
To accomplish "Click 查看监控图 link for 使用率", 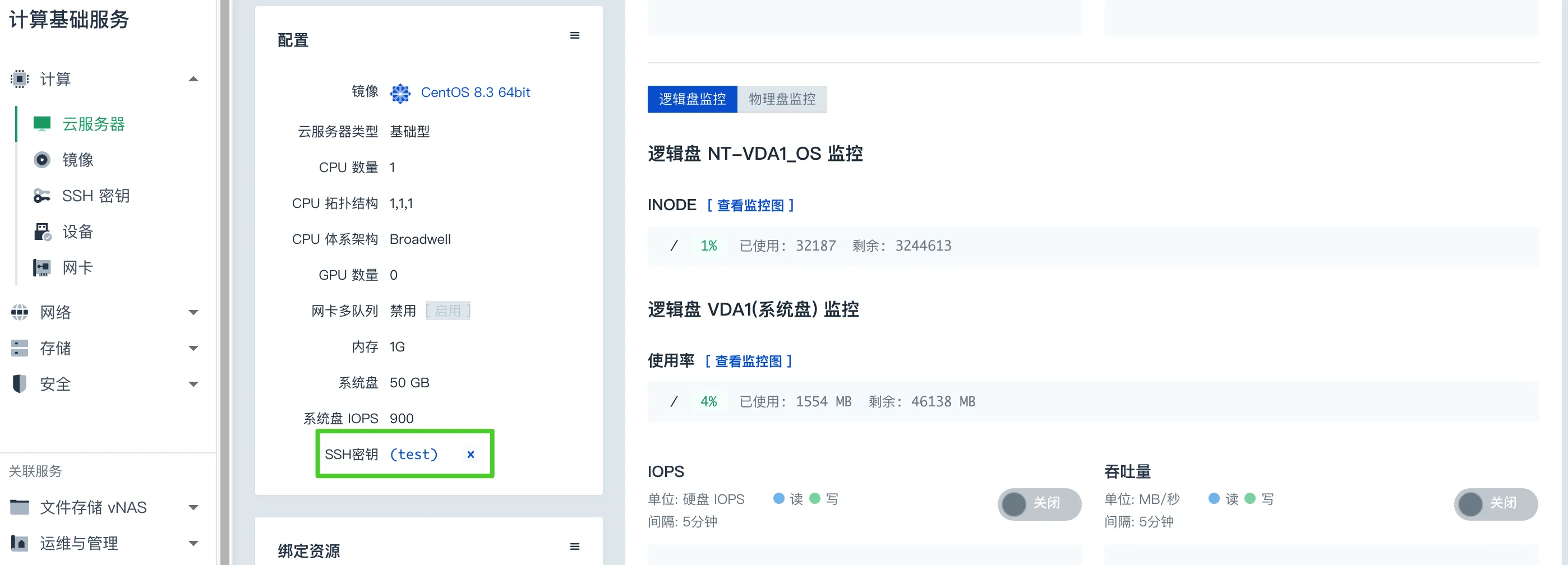I will pyautogui.click(x=749, y=362).
